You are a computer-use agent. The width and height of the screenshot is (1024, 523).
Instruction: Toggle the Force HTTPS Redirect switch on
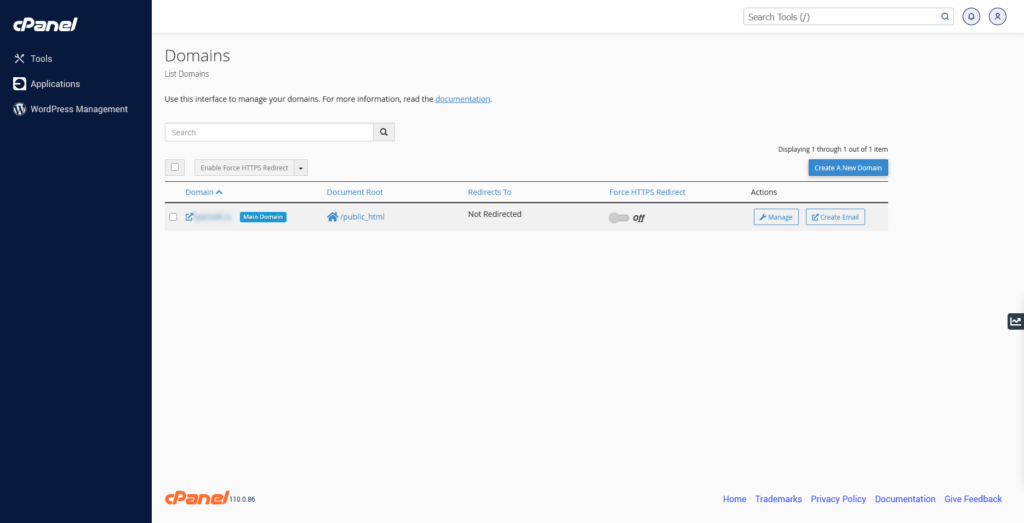point(618,217)
